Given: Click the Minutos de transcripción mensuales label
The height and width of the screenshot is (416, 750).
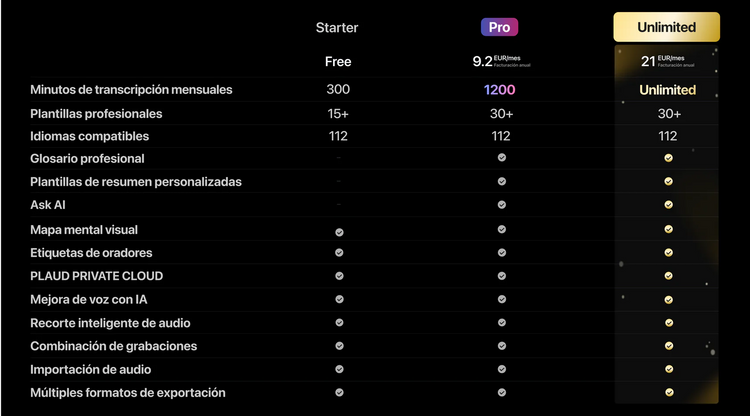Looking at the screenshot, I should pos(131,90).
